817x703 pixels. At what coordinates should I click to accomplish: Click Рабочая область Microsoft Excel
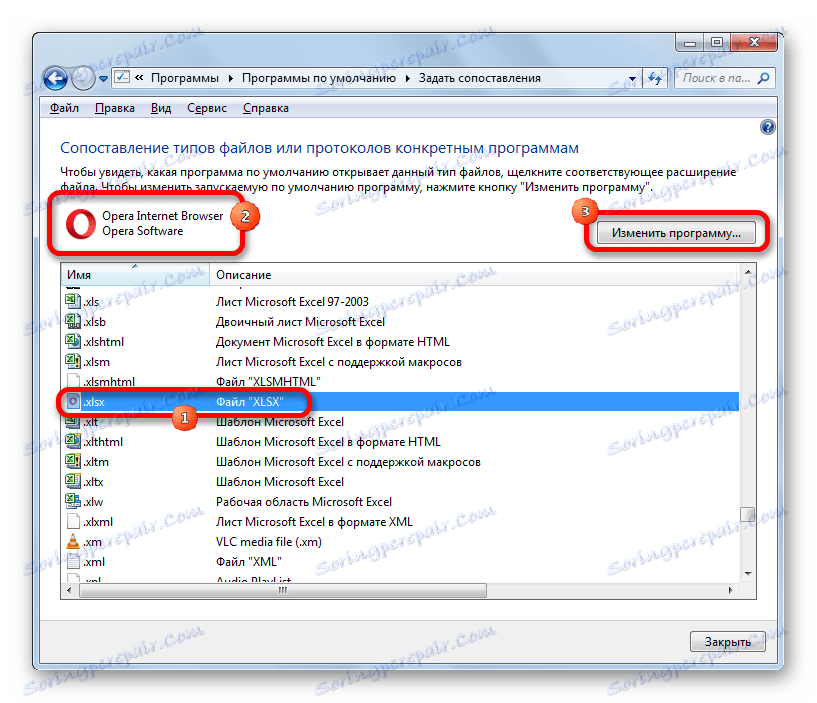pos(304,502)
